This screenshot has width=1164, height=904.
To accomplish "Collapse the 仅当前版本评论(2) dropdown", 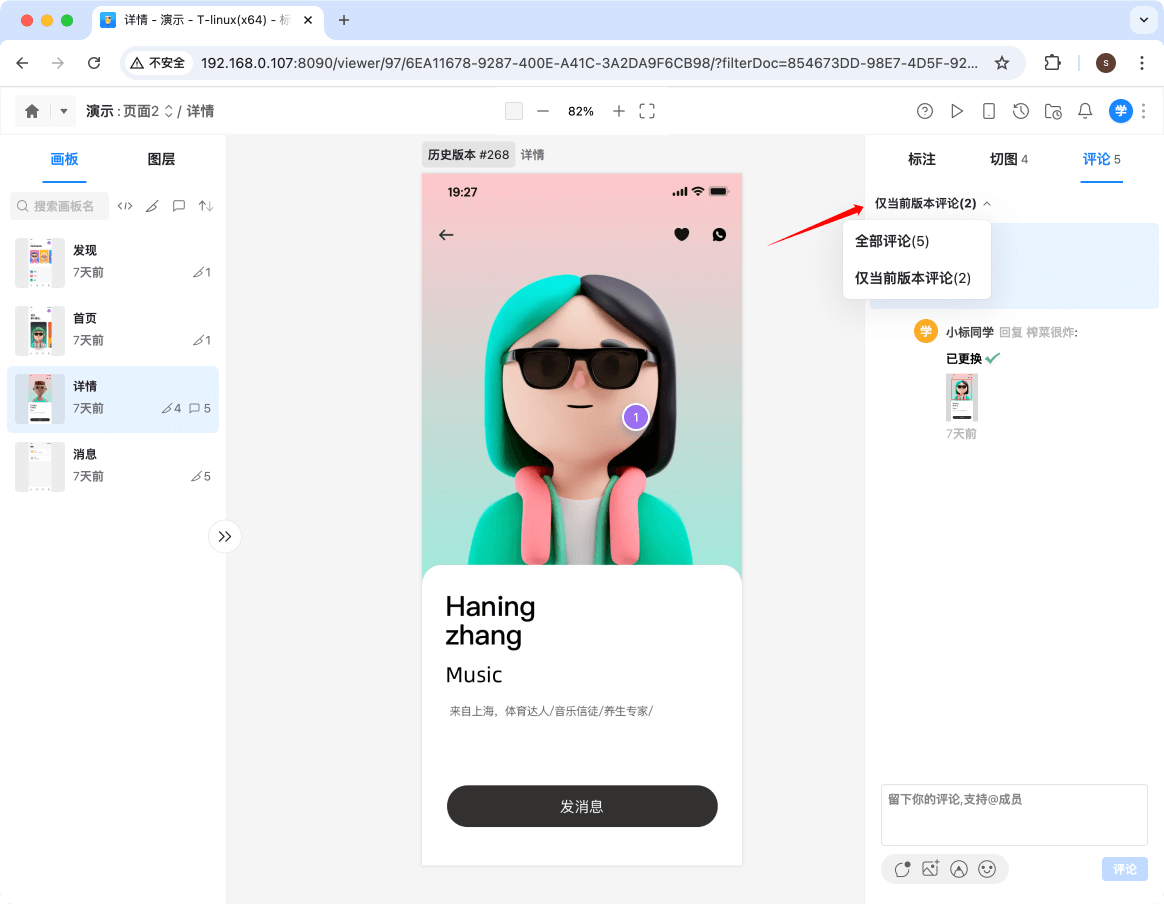I will [x=986, y=203].
